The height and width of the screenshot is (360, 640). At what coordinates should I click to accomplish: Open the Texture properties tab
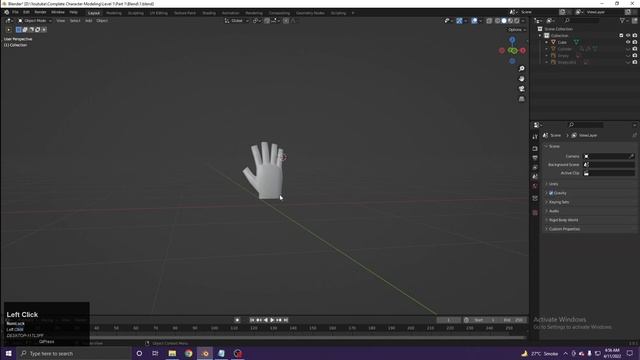click(x=535, y=213)
